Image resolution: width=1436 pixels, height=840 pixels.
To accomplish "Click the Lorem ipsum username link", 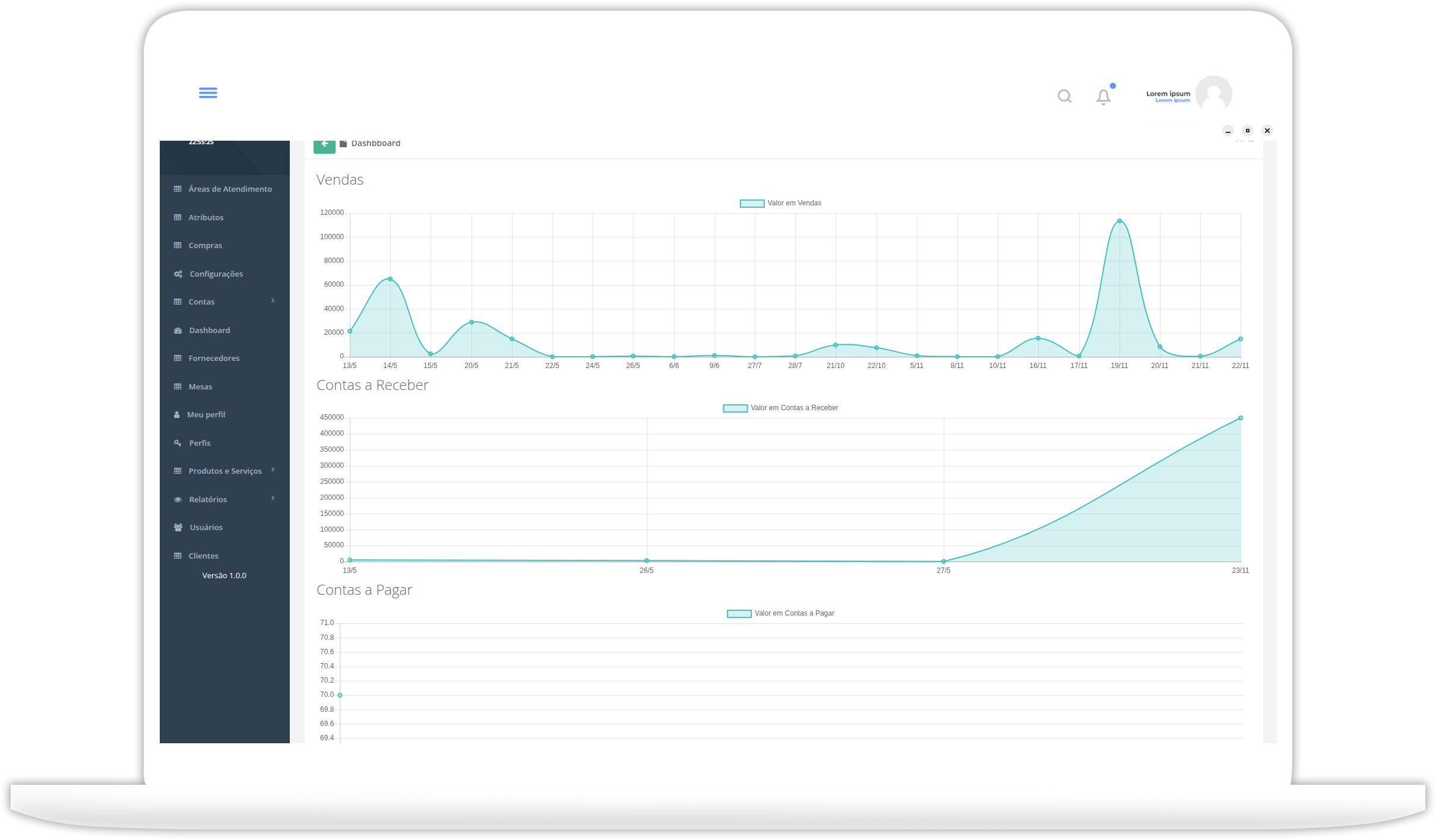I will coord(1168,94).
